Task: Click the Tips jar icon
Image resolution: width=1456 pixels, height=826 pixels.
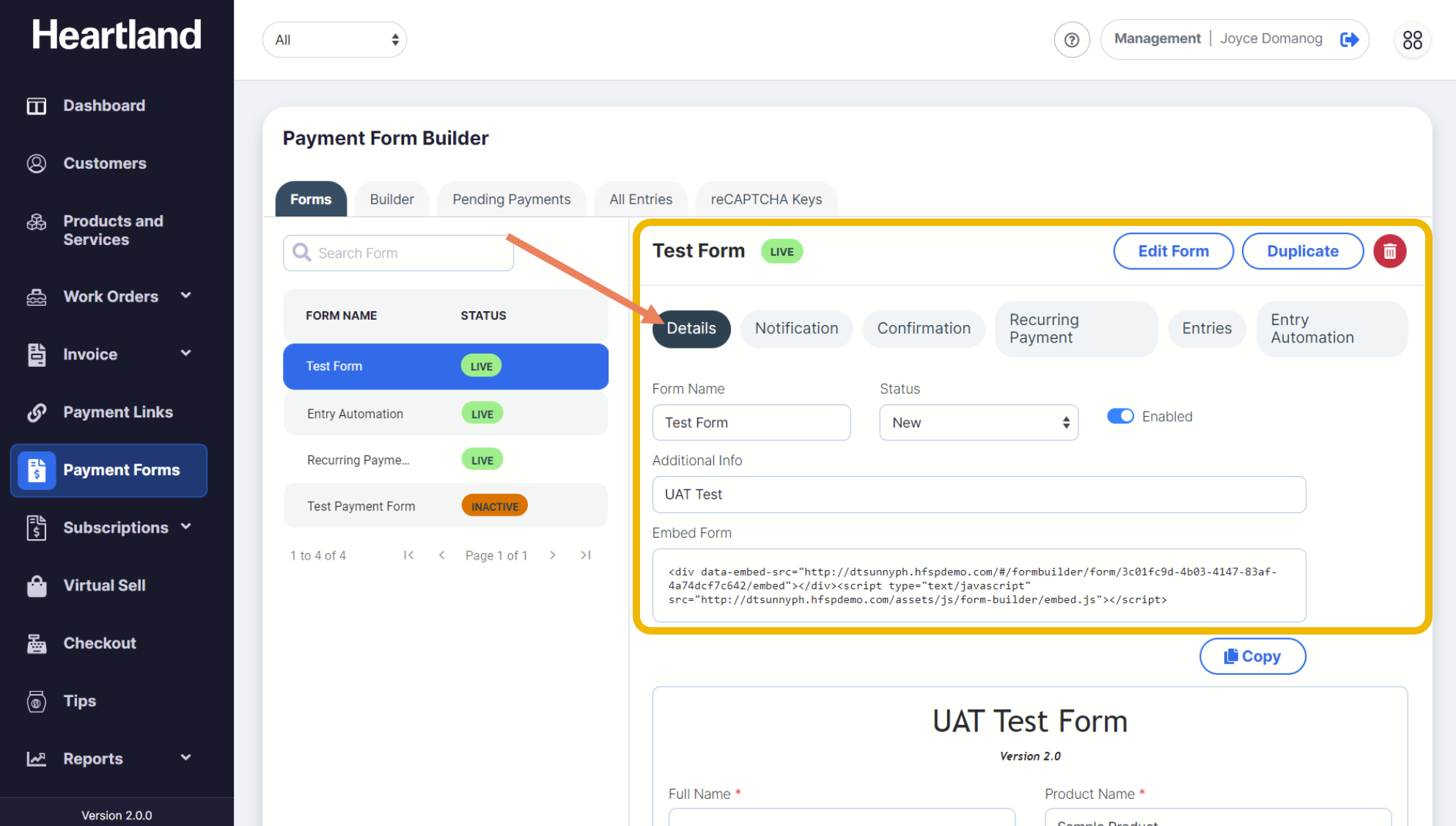Action: (x=37, y=701)
